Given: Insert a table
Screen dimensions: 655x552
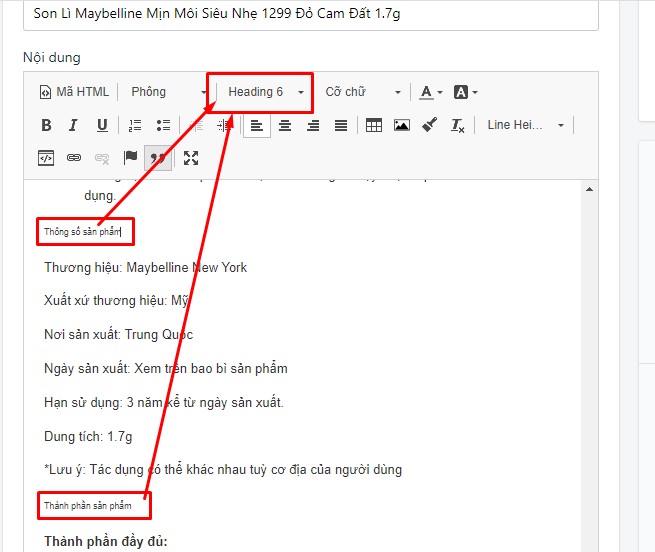Looking at the screenshot, I should [x=373, y=125].
